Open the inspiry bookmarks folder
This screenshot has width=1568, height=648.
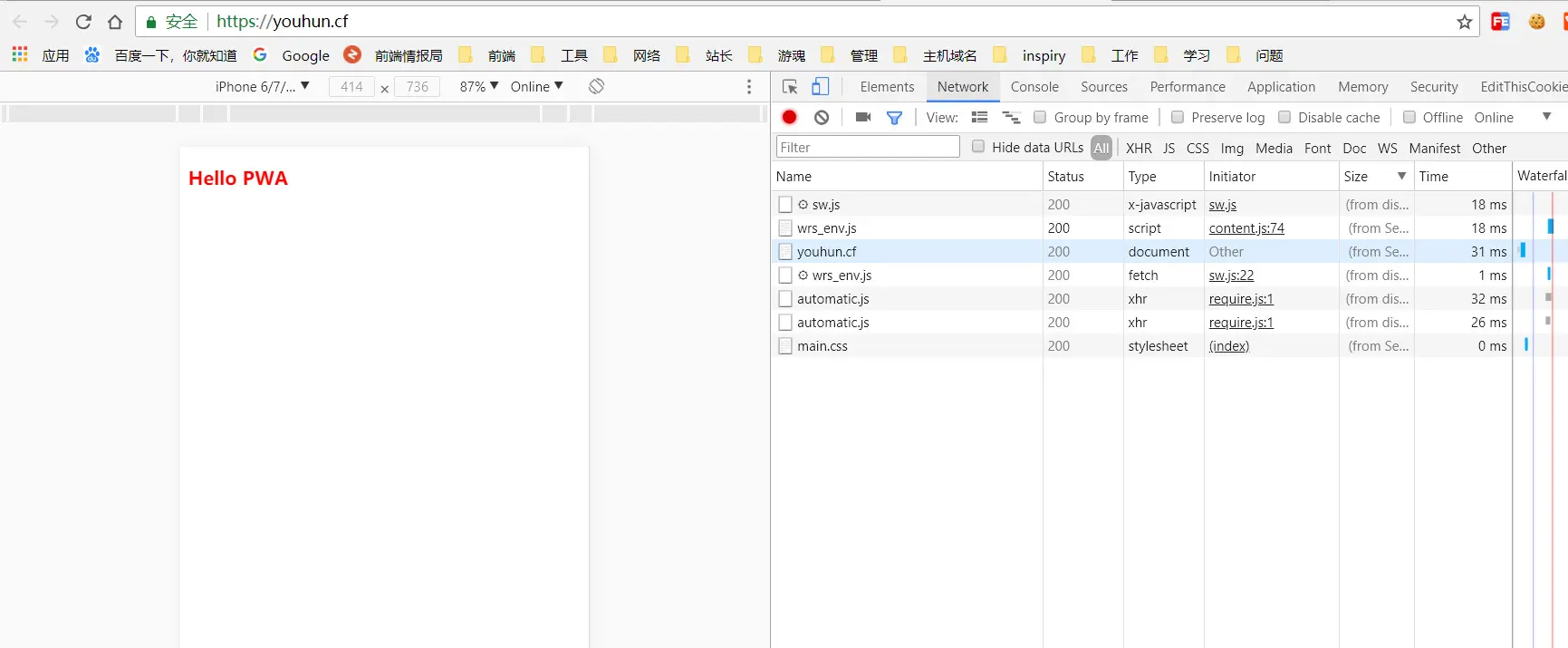pyautogui.click(x=1029, y=55)
